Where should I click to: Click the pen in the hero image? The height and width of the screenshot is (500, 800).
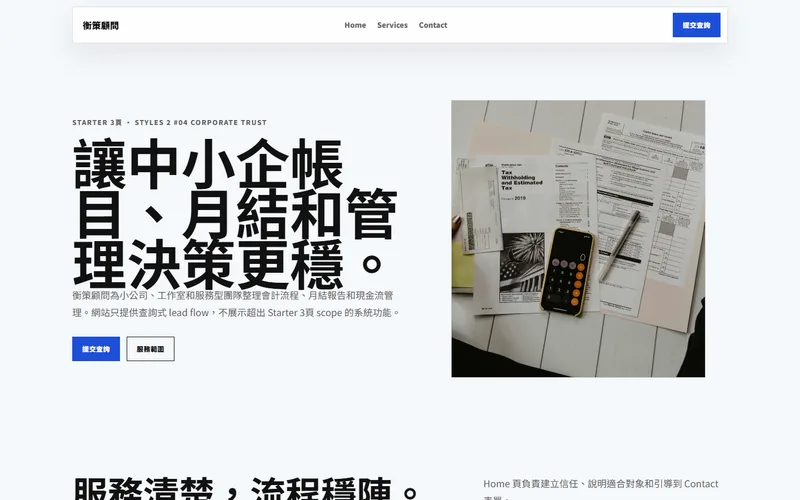click(619, 245)
